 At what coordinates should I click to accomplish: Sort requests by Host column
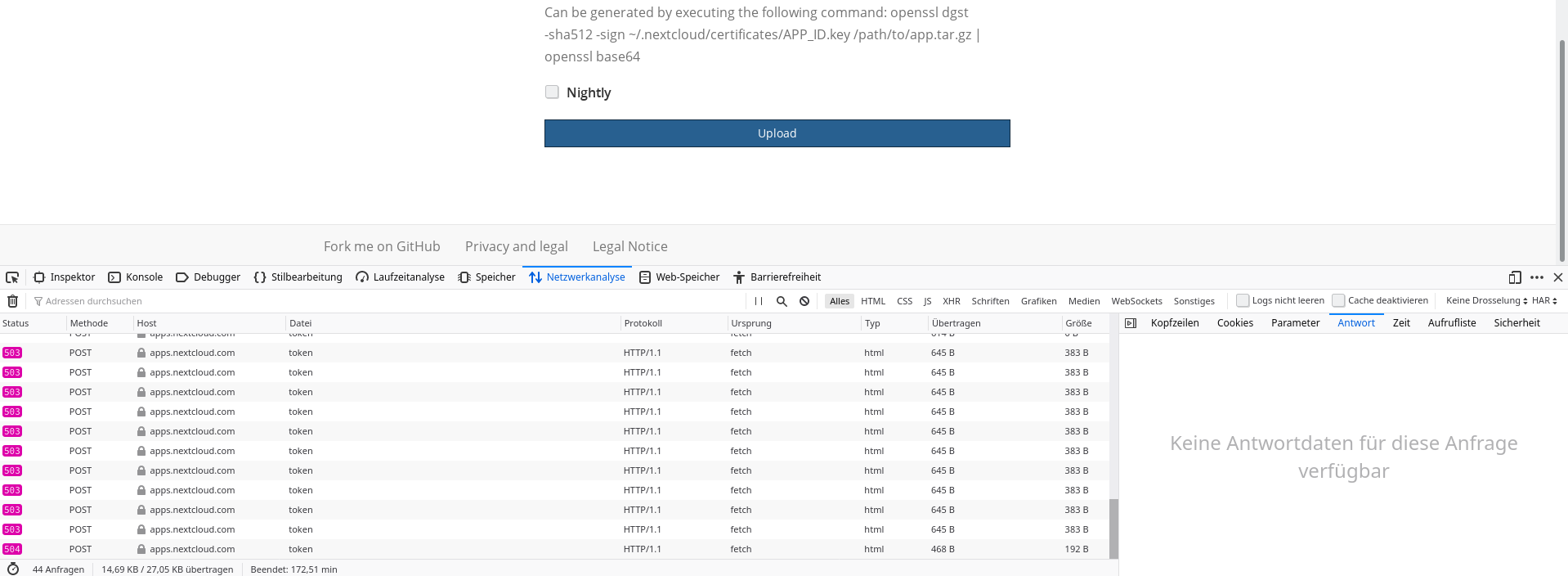coord(209,323)
